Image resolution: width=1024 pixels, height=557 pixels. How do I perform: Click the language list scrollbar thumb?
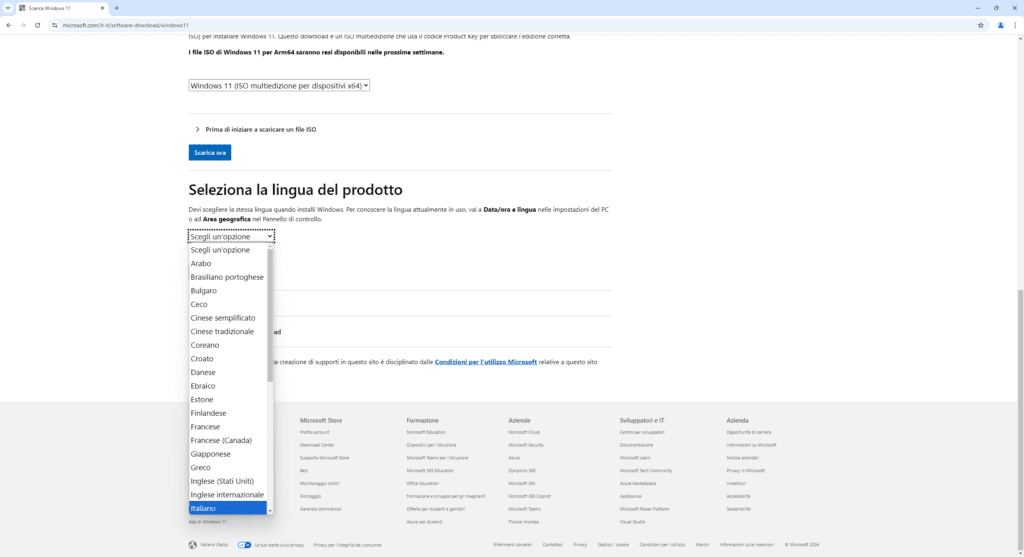tap(270, 315)
